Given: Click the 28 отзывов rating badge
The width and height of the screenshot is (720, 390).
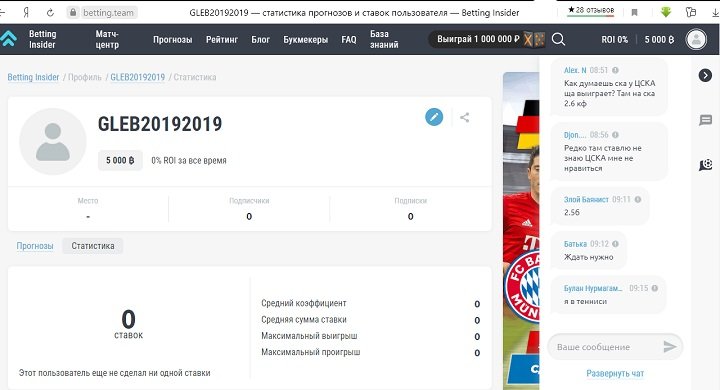Looking at the screenshot, I should click(591, 10).
